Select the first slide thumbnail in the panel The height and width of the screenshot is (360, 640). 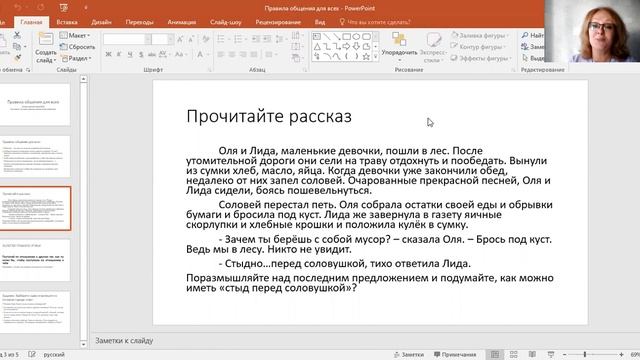pos(35,105)
